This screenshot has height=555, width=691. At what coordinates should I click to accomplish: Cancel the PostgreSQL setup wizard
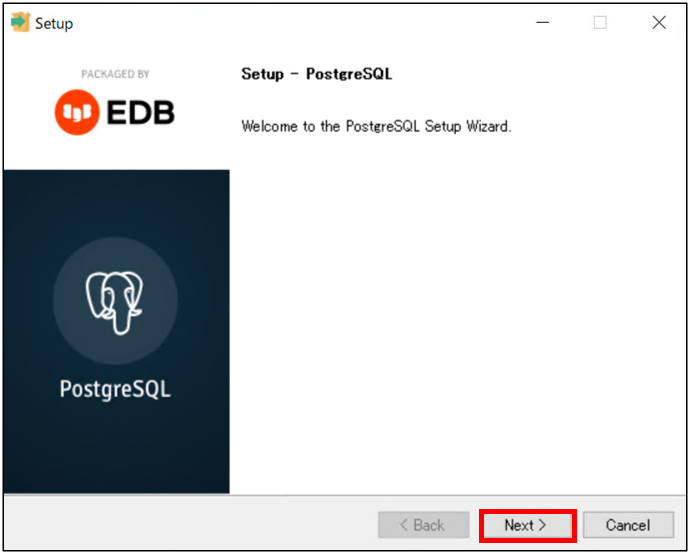pos(628,525)
